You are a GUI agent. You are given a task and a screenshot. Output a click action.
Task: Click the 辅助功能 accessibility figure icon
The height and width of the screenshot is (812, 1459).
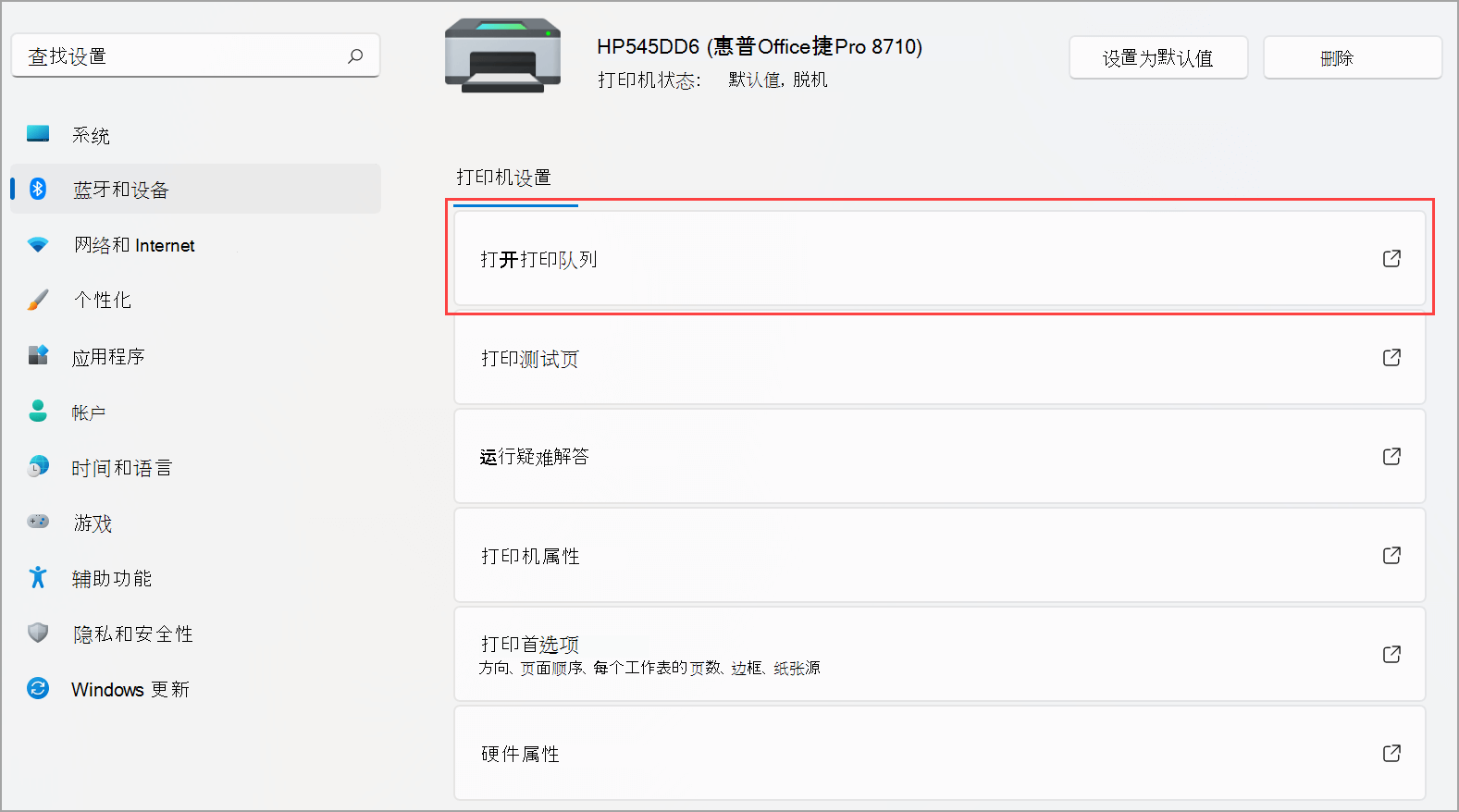point(38,577)
